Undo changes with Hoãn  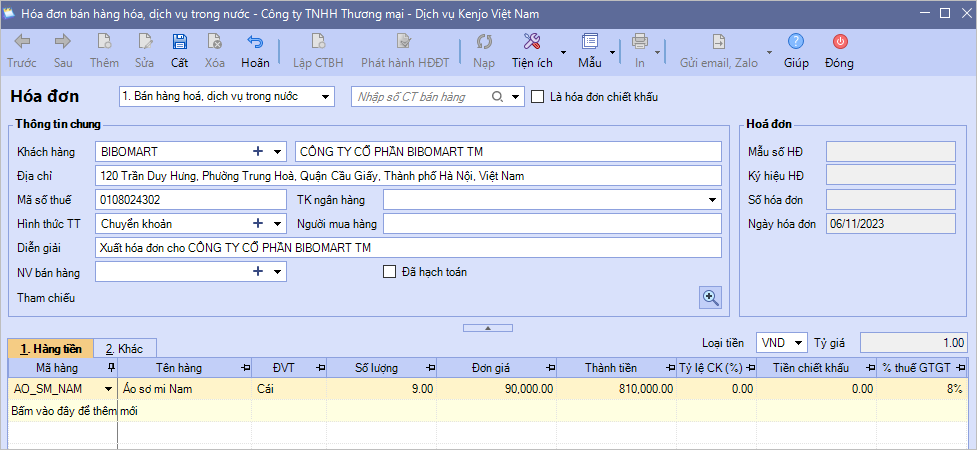255,42
